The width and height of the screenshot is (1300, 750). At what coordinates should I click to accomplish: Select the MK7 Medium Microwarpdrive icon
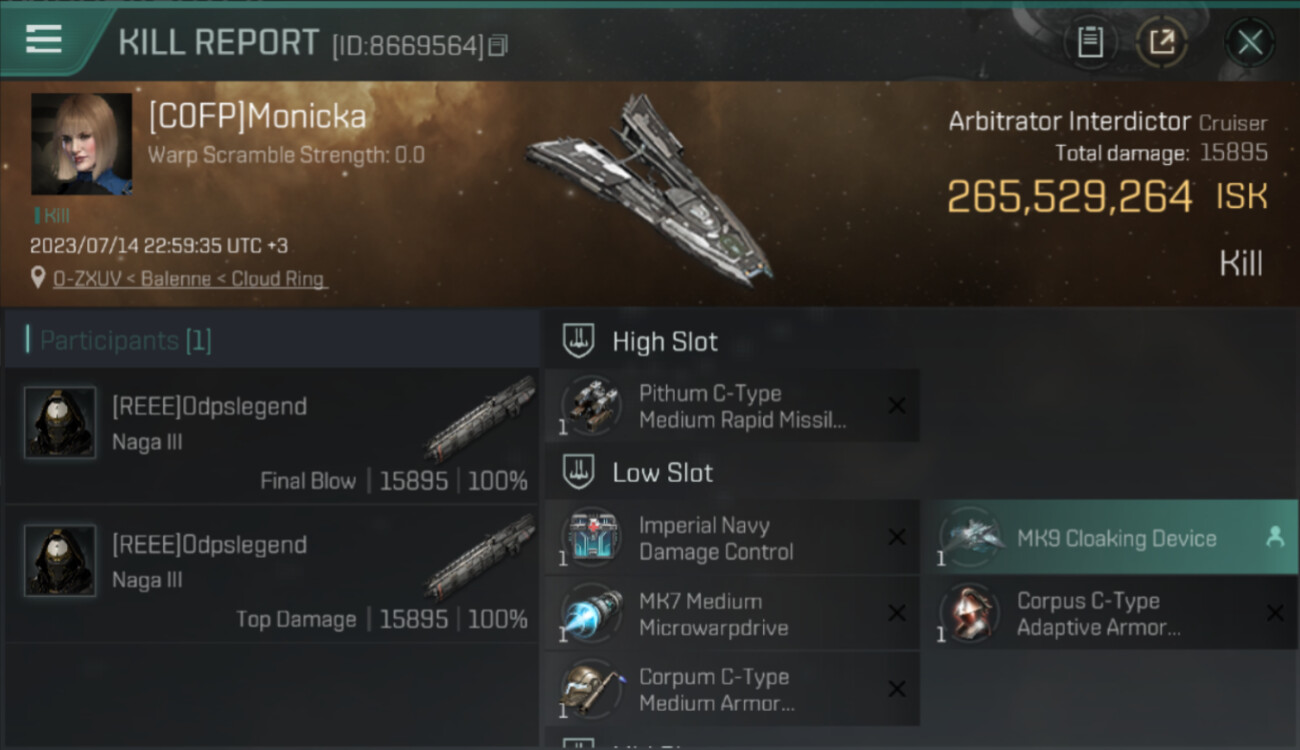tap(591, 614)
